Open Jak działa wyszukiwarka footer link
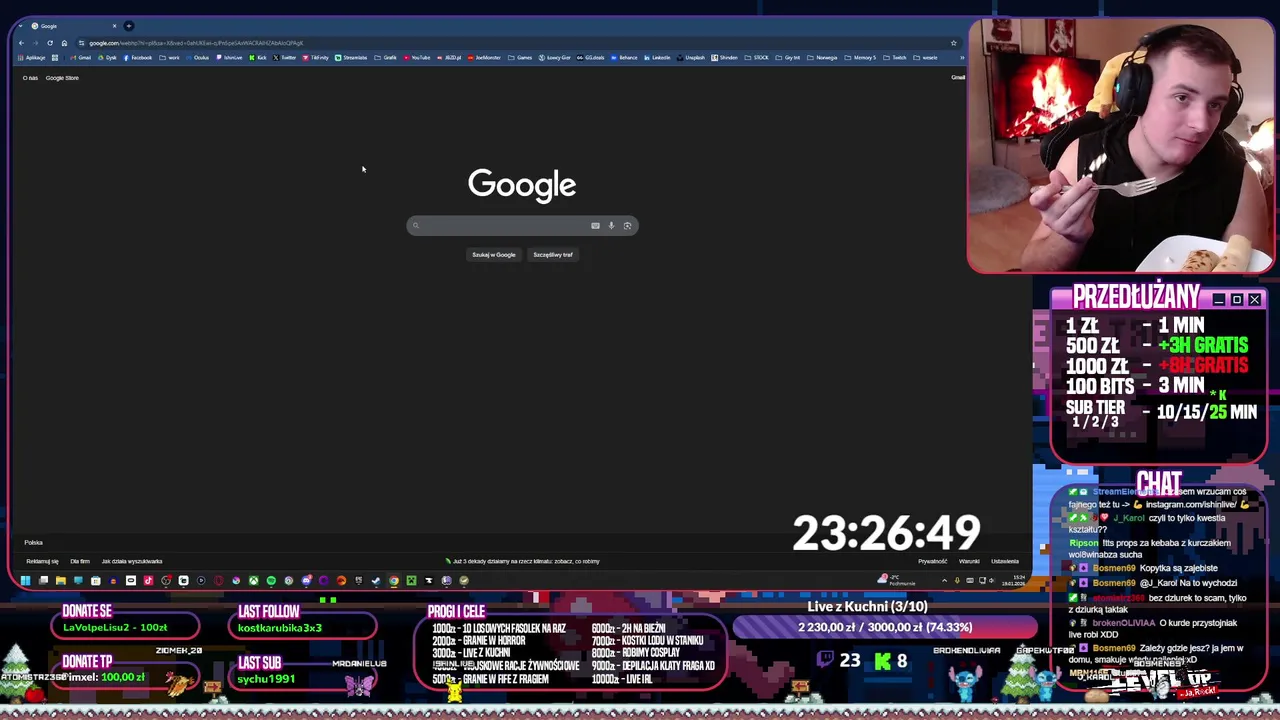Image resolution: width=1280 pixels, height=720 pixels. [132, 561]
